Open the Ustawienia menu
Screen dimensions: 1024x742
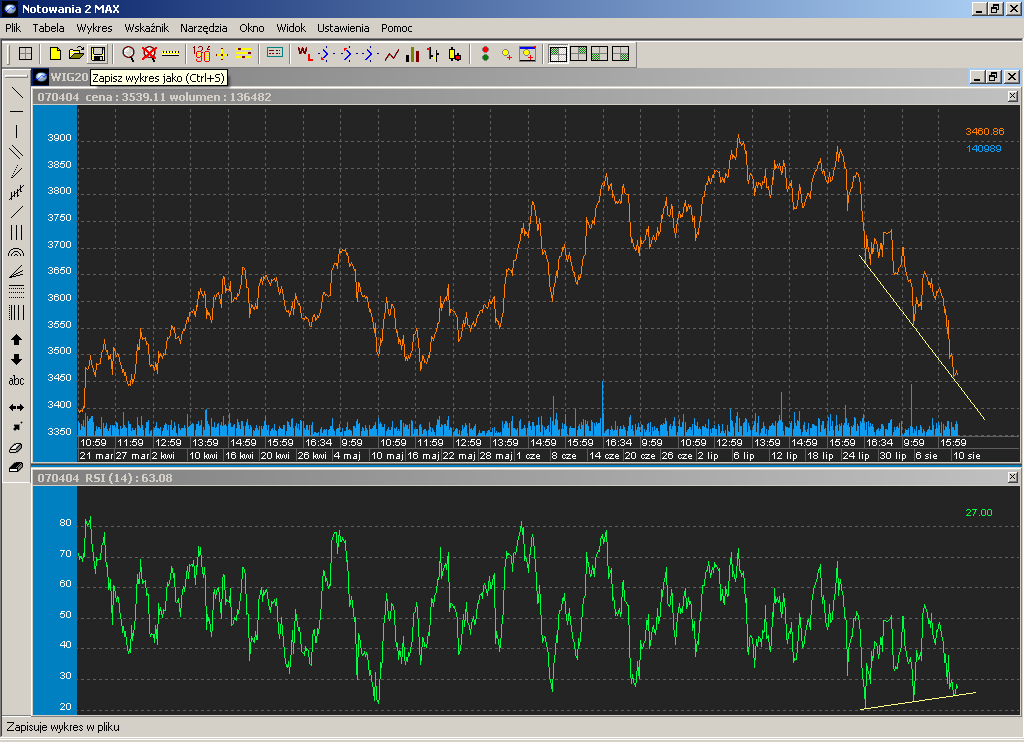(x=343, y=28)
